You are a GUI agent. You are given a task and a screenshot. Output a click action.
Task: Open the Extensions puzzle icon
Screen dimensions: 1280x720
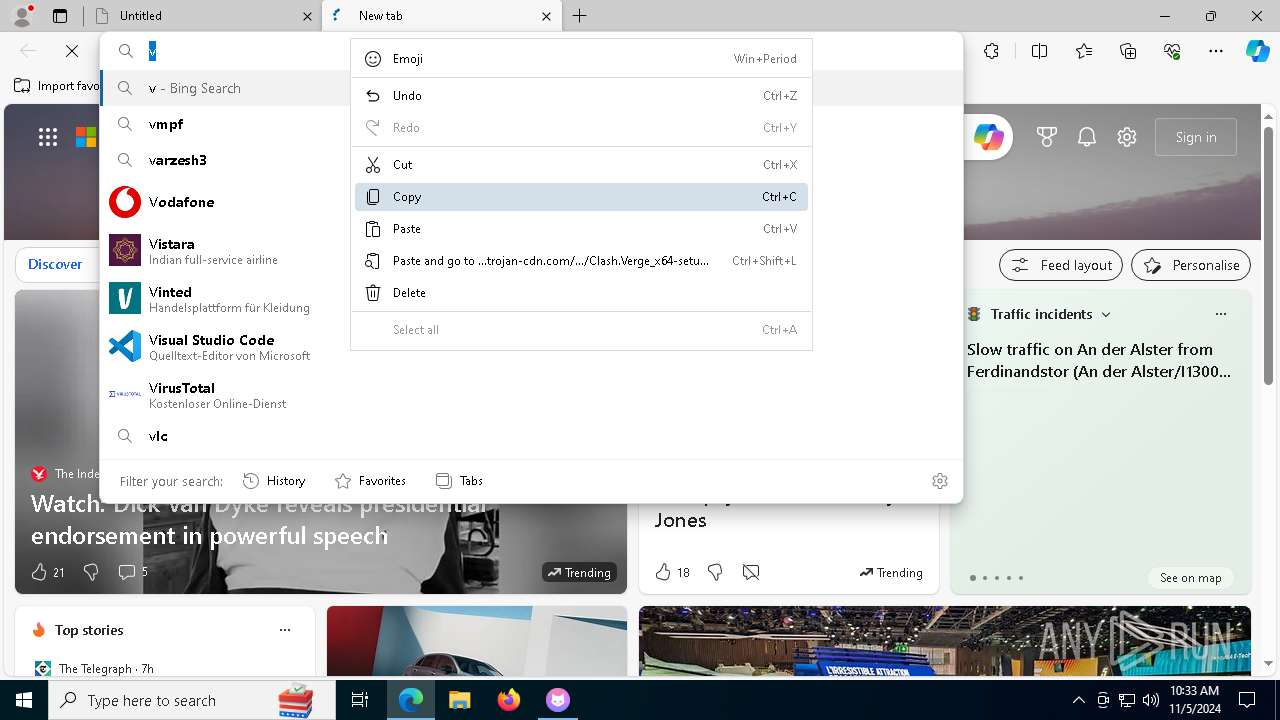point(991,51)
